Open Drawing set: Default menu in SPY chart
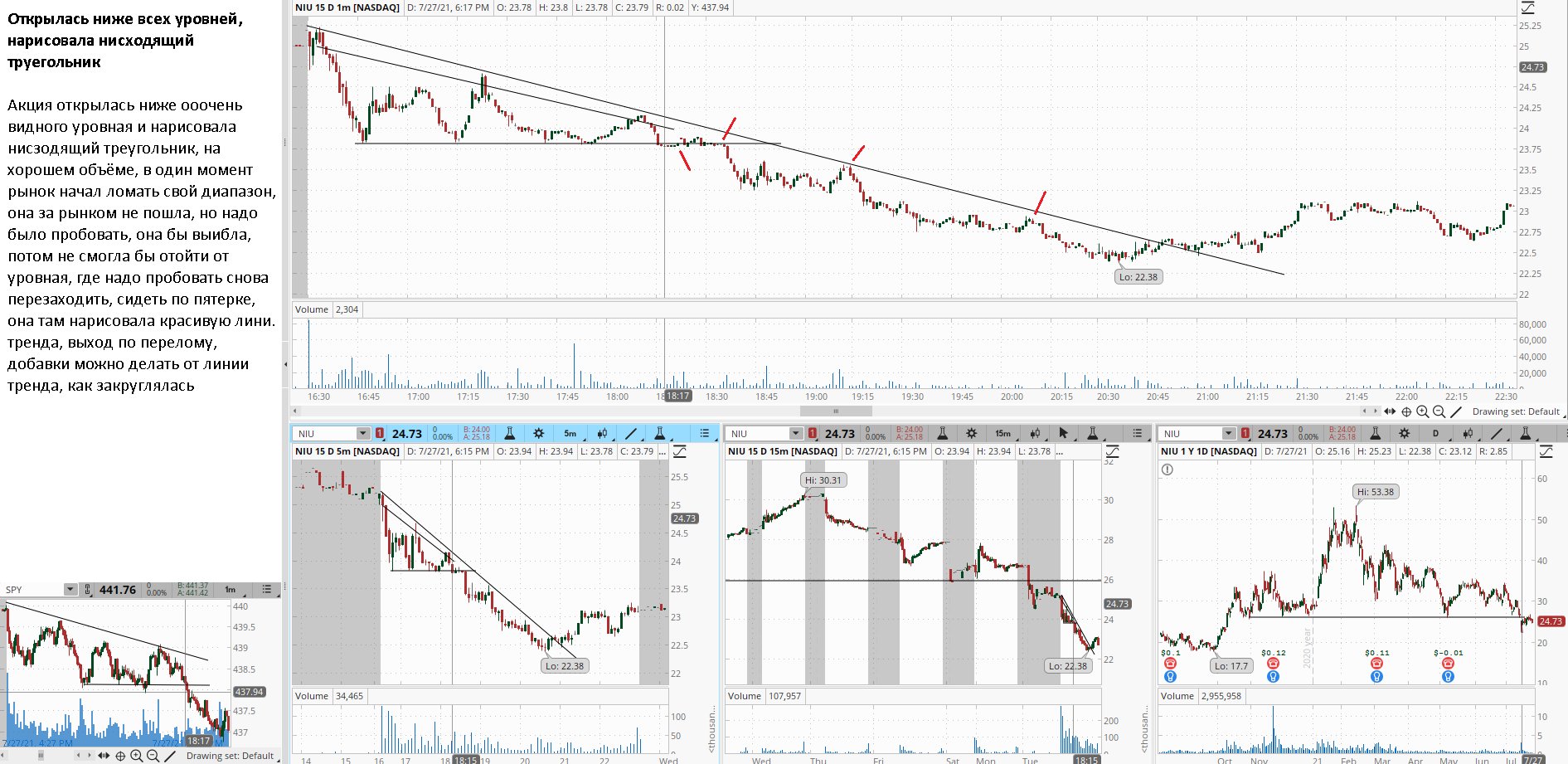 232,756
